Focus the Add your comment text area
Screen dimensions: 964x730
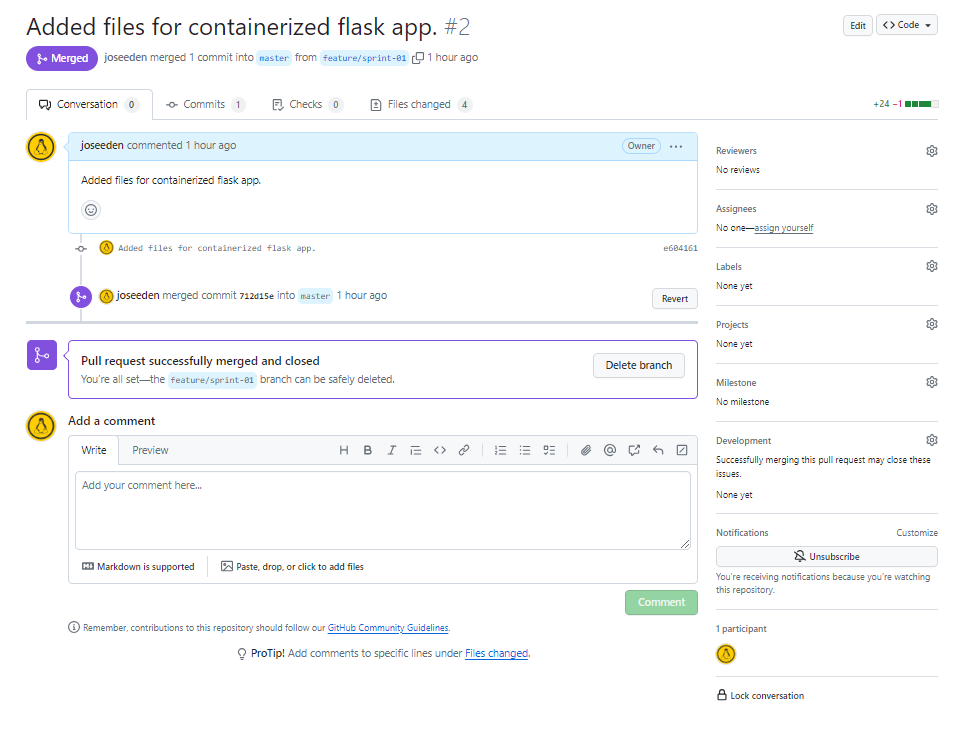382,510
